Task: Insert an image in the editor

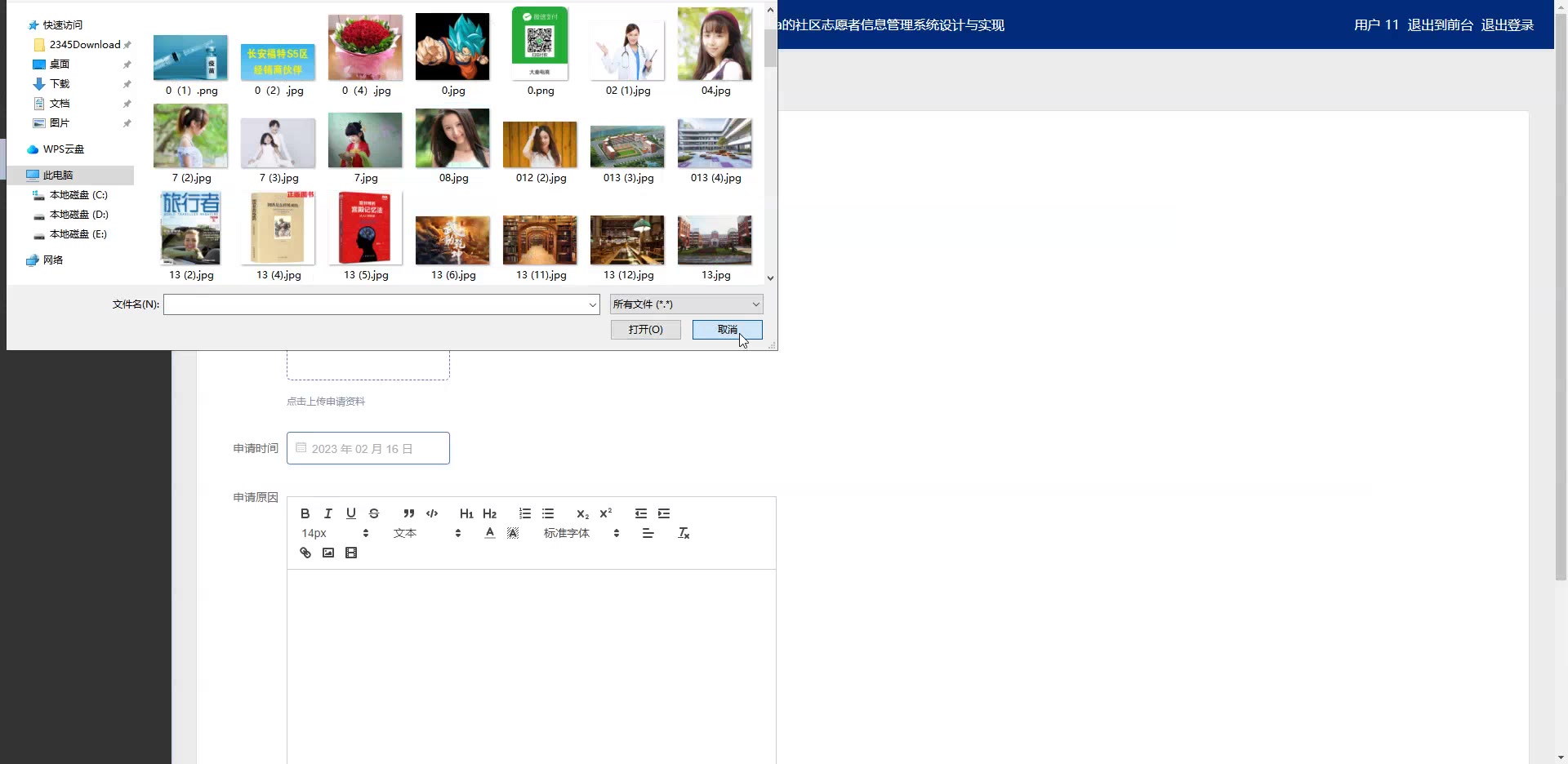Action: (x=327, y=553)
